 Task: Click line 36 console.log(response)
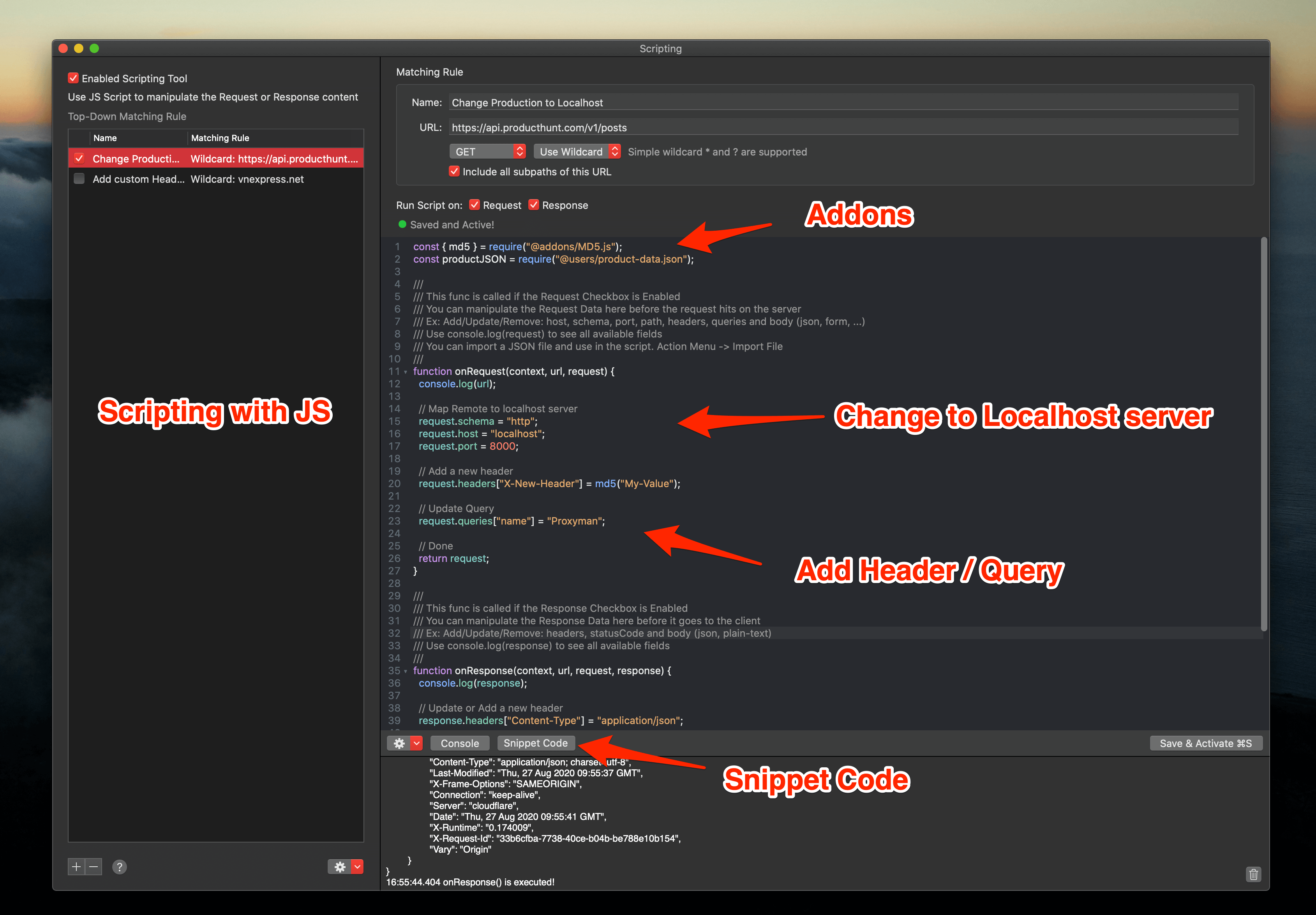(472, 684)
